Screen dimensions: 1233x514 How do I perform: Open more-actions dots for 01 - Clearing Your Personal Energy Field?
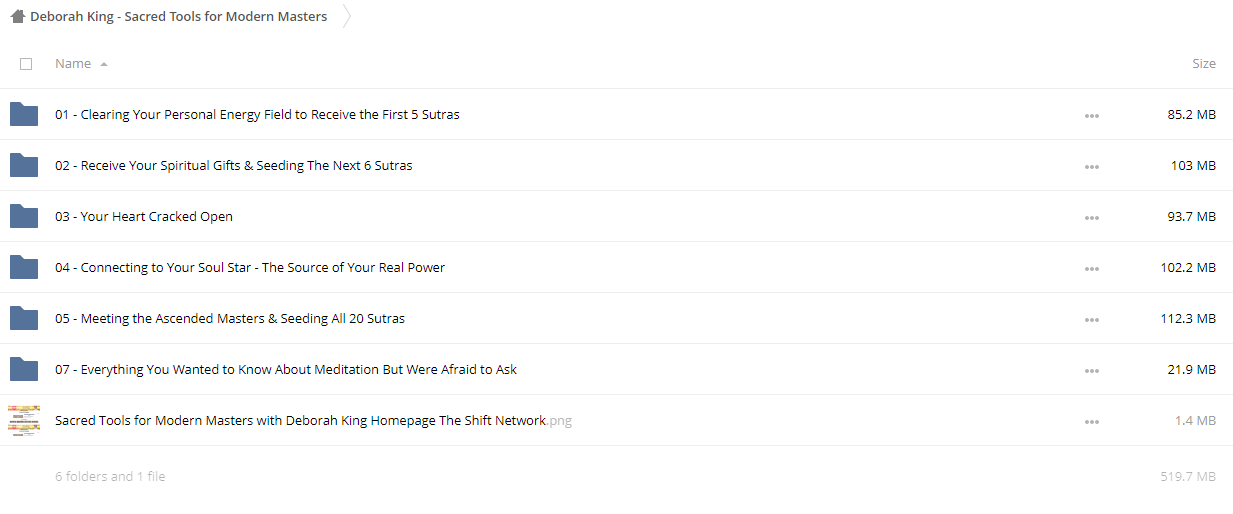pyautogui.click(x=1091, y=115)
